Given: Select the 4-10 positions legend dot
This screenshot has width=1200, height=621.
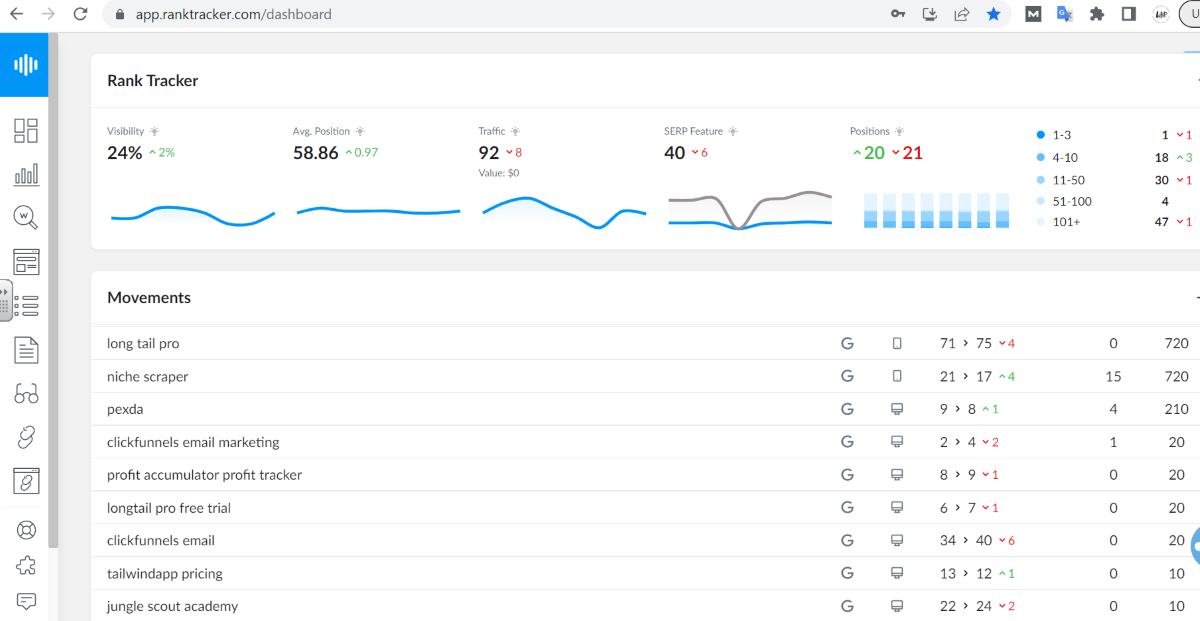Looking at the screenshot, I should (x=1041, y=157).
